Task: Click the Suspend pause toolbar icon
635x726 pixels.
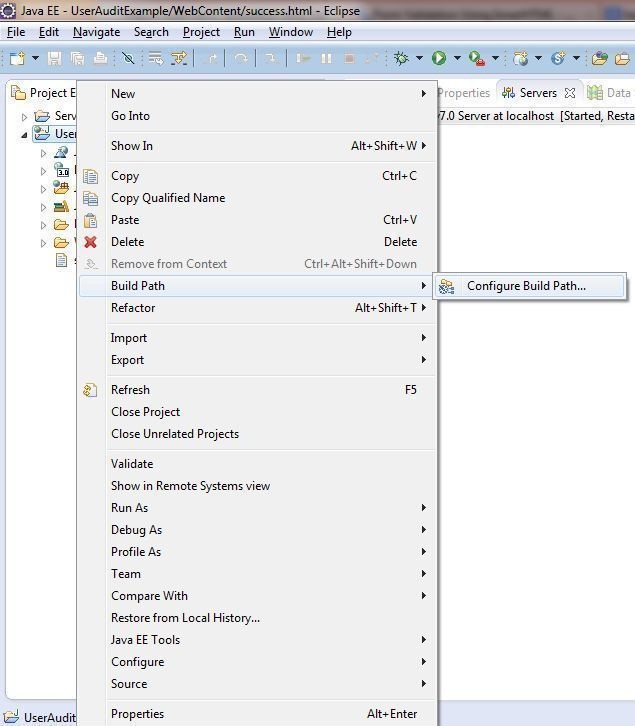Action: [326, 58]
